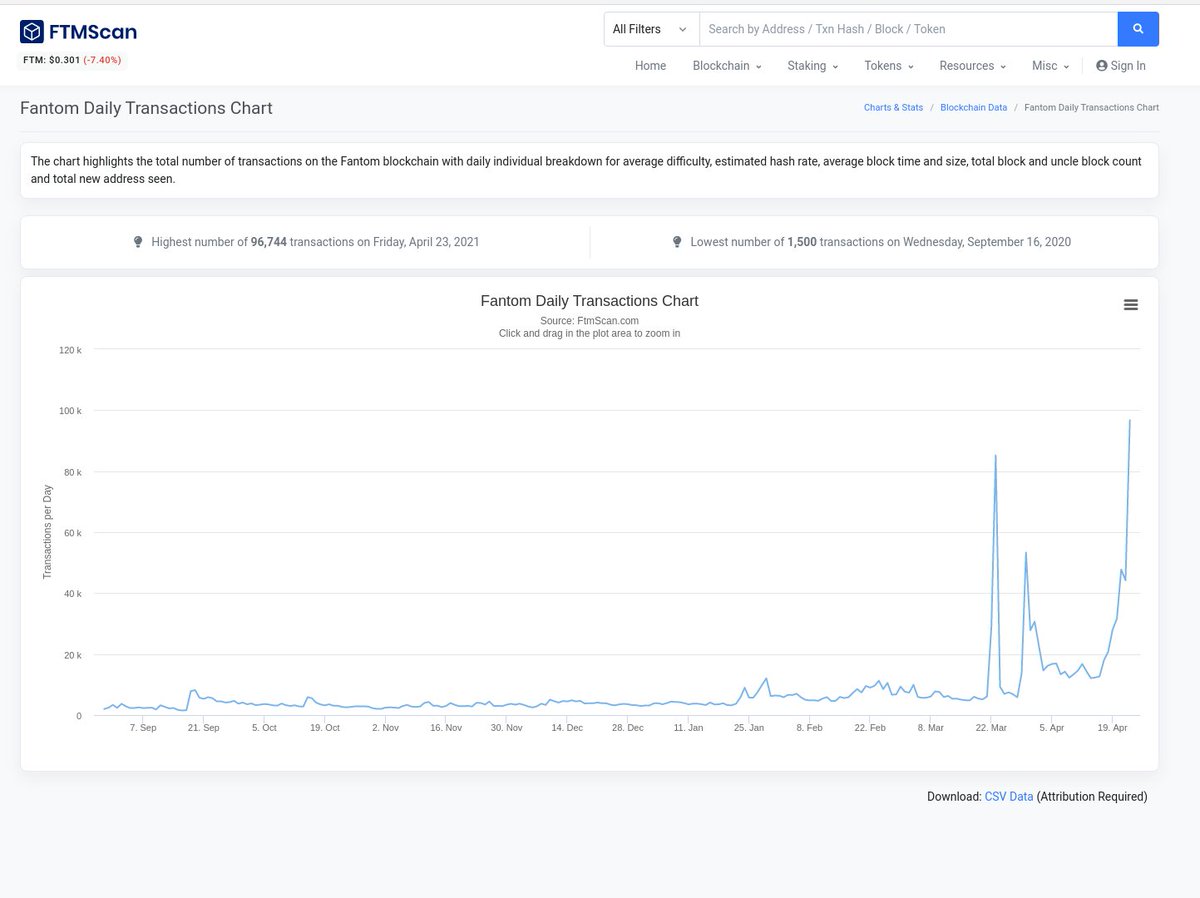Open the Blockchain Data breadcrumb link
Screen dimensions: 1200x898
click(x=973, y=107)
